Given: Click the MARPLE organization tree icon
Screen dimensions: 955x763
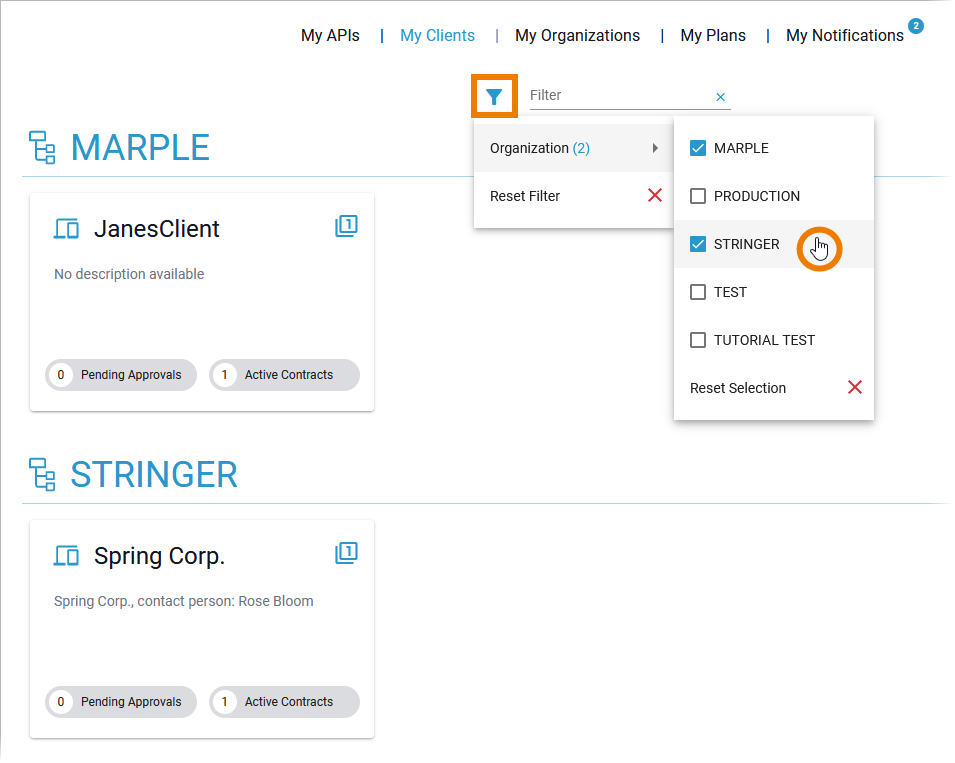Looking at the screenshot, I should click(x=42, y=147).
